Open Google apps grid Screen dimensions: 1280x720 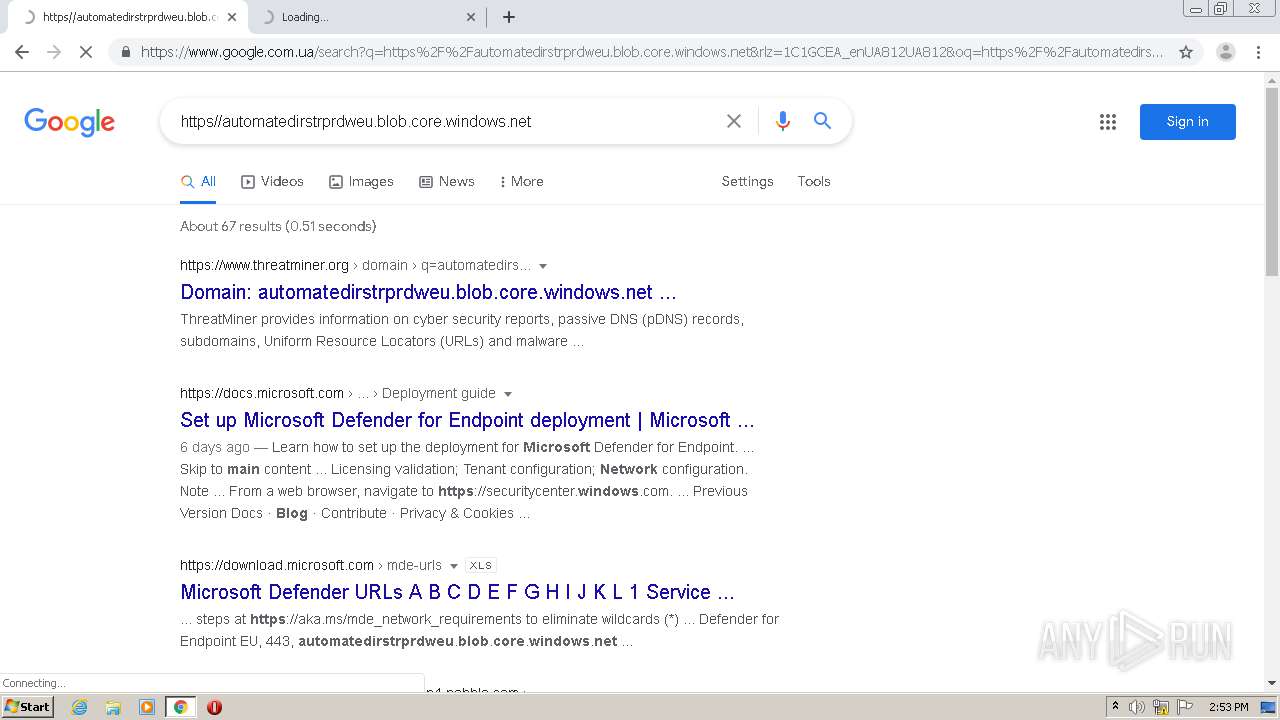1107,122
